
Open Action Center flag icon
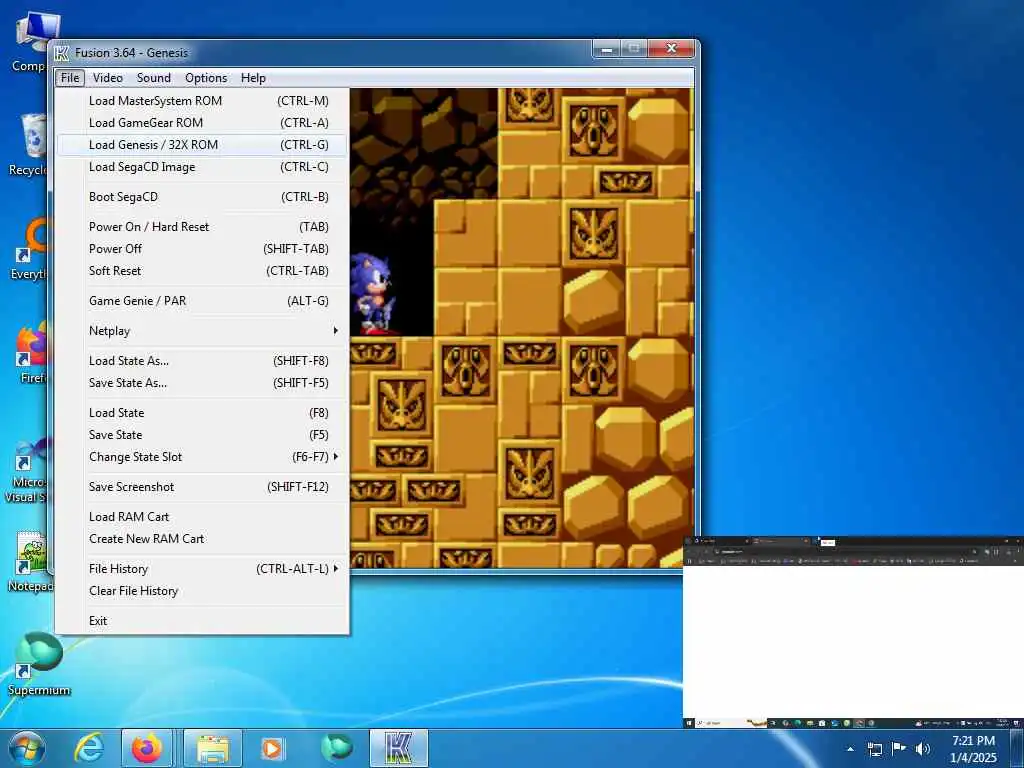click(x=899, y=748)
